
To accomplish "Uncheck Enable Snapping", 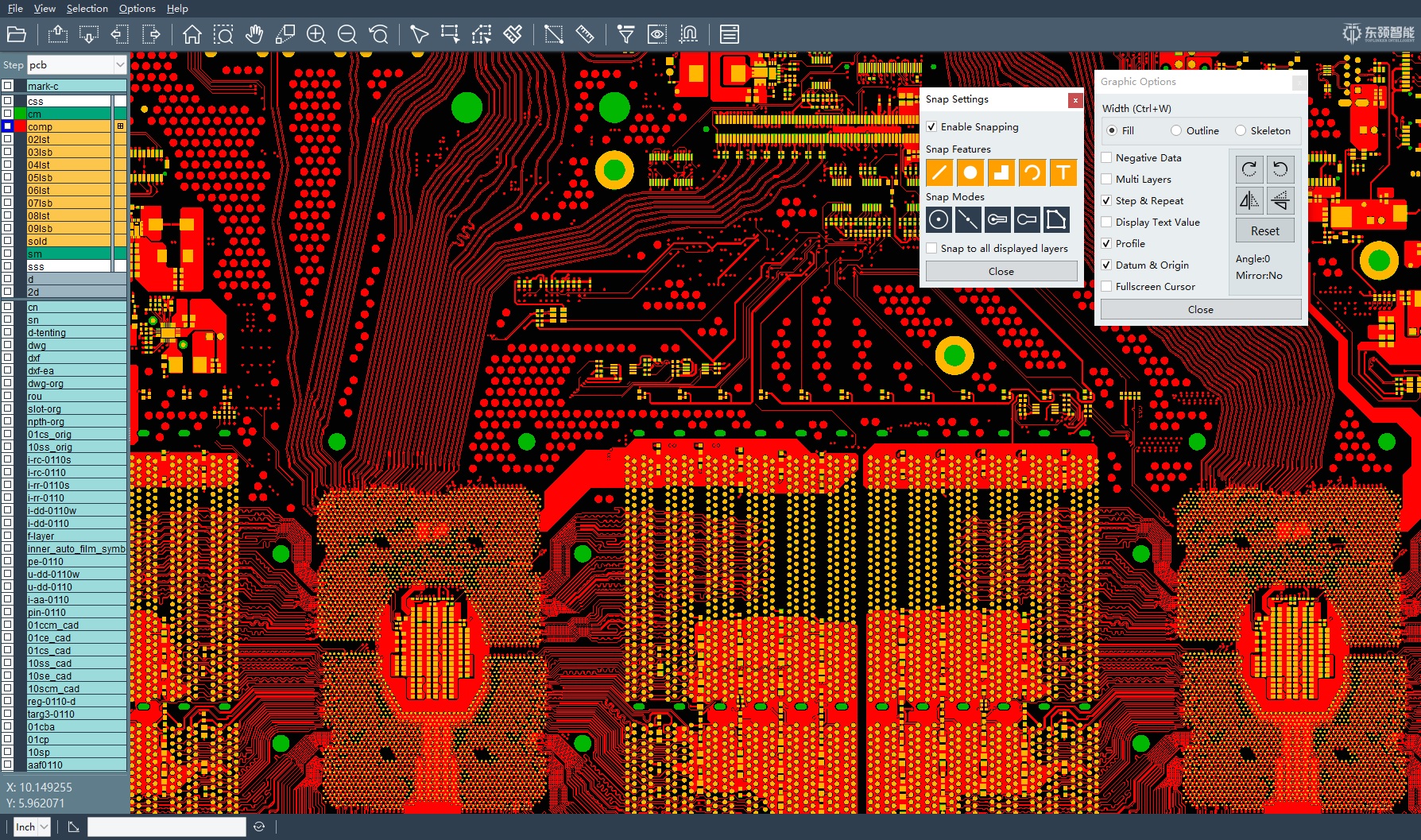I will 932,126.
